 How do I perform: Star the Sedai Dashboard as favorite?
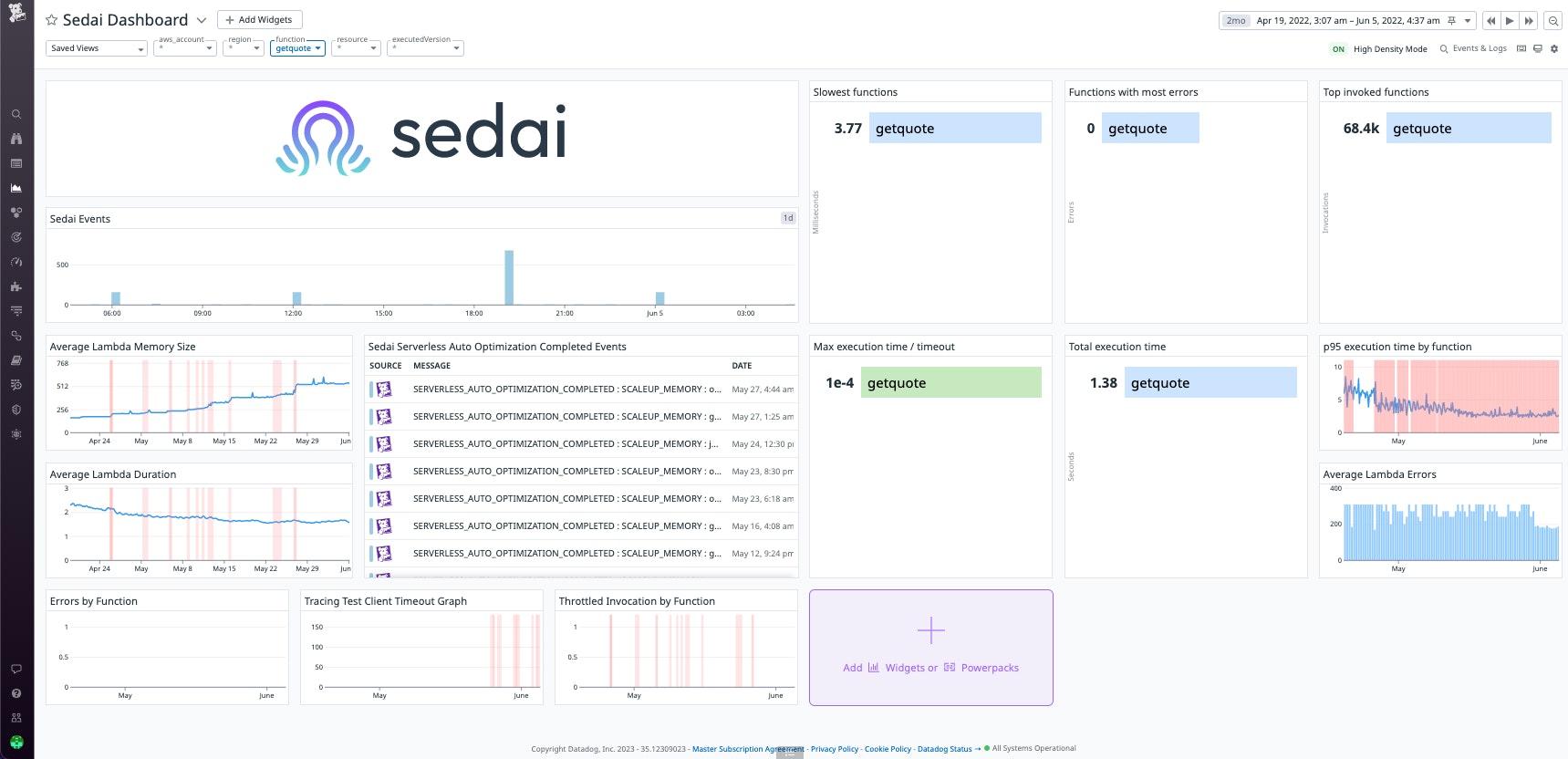coord(52,20)
